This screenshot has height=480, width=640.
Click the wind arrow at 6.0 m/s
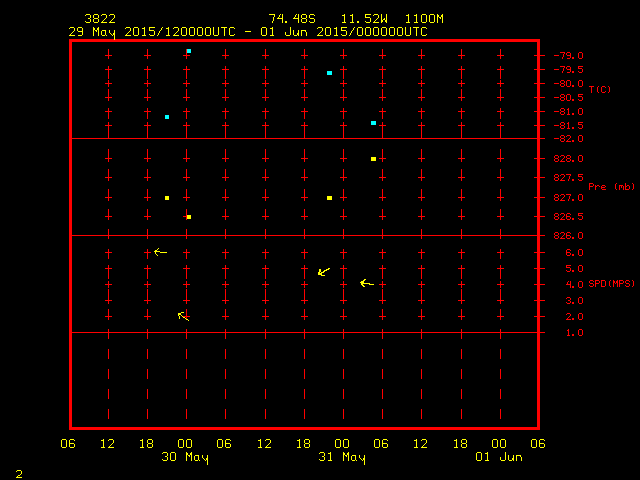point(160,252)
